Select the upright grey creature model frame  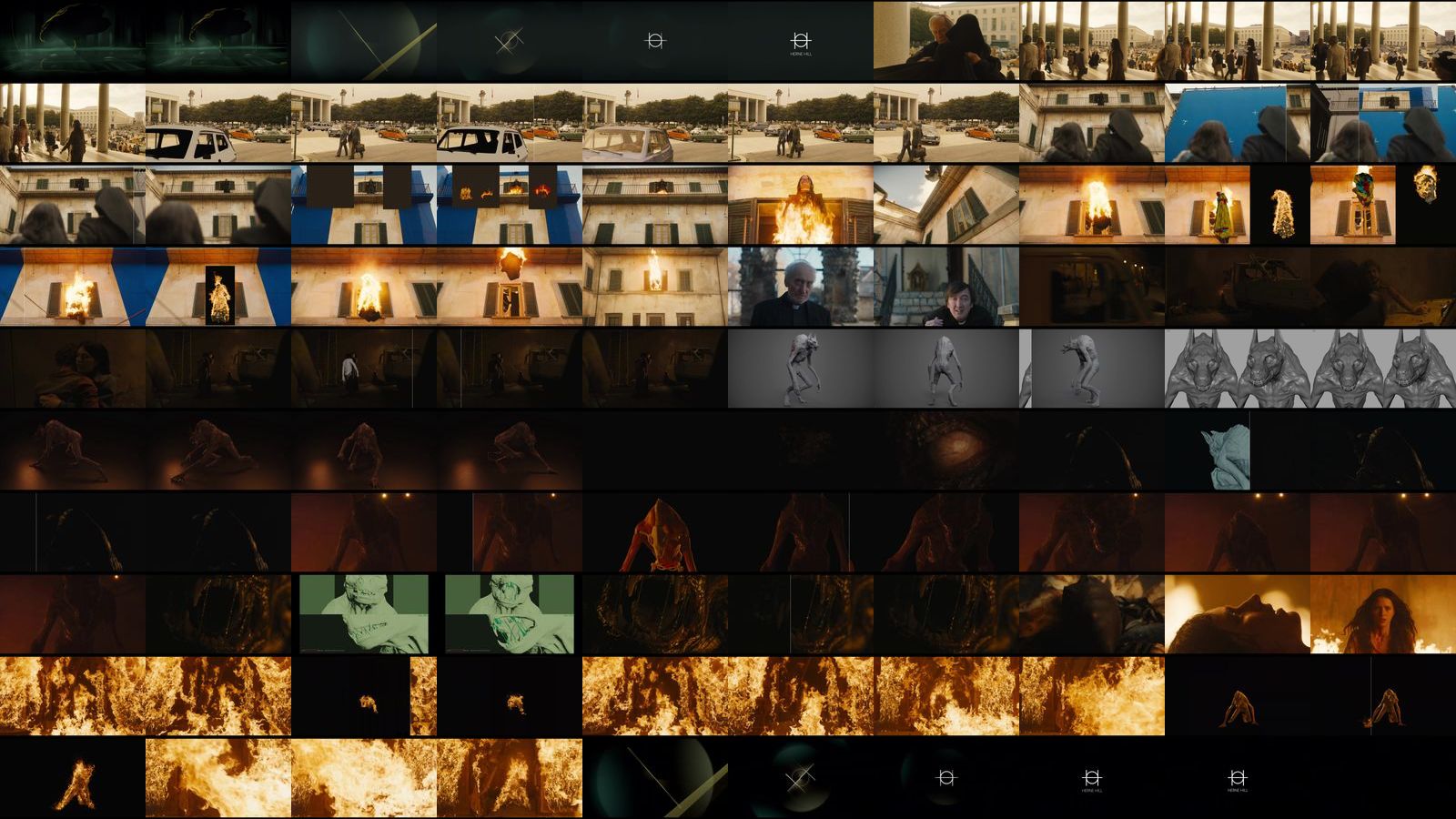coord(946,369)
